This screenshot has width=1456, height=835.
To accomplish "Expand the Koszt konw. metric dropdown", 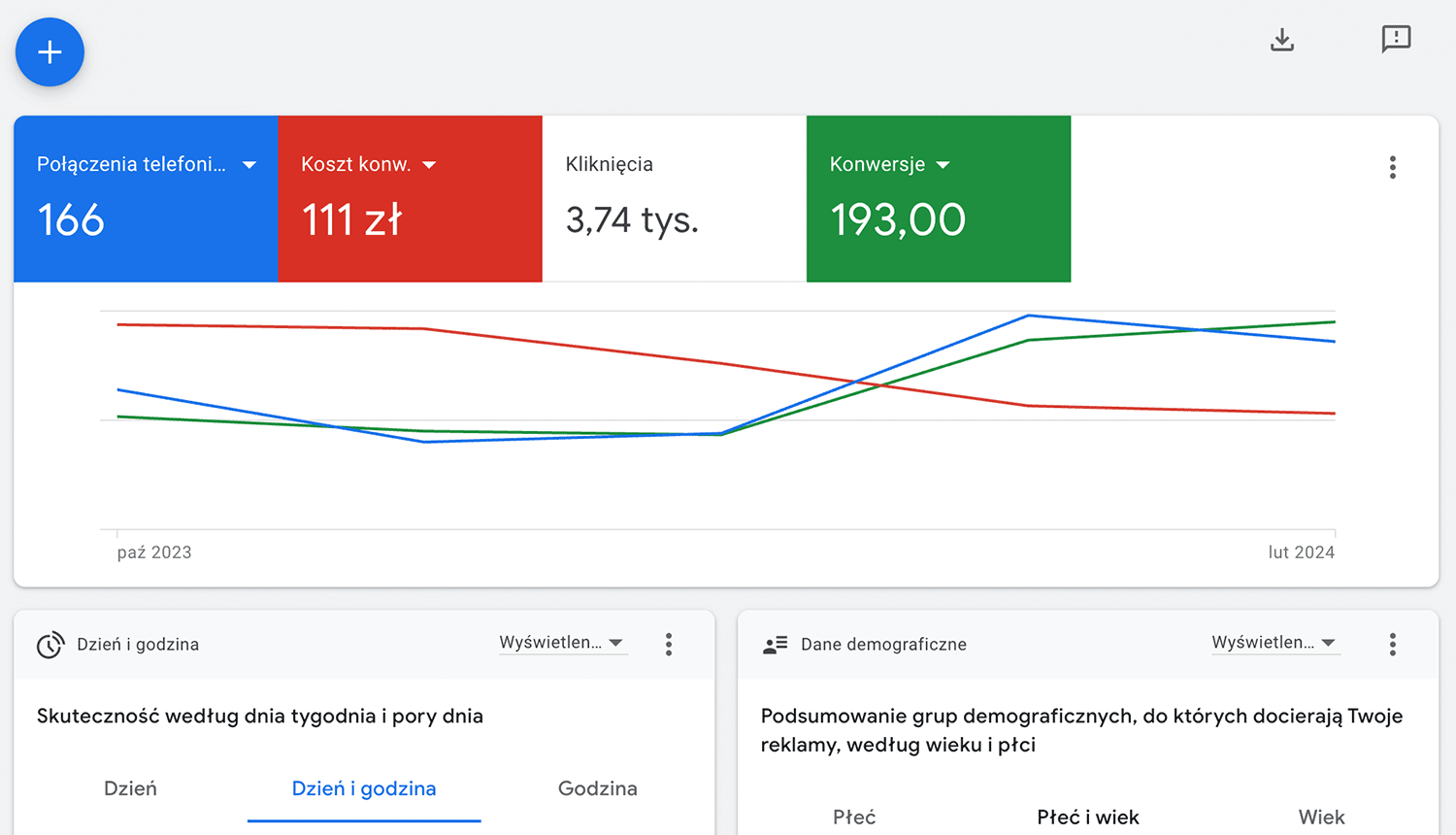I will 429,165.
